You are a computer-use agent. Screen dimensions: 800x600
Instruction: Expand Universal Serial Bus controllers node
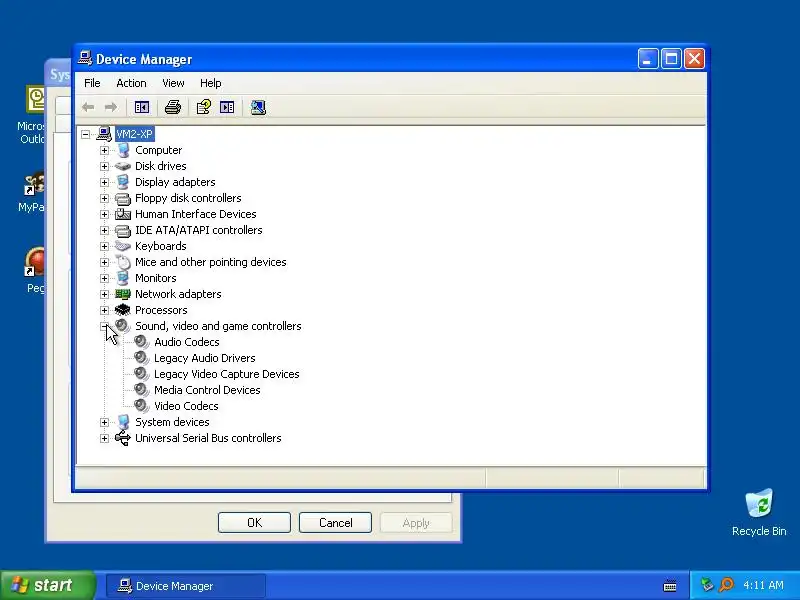pyautogui.click(x=105, y=438)
